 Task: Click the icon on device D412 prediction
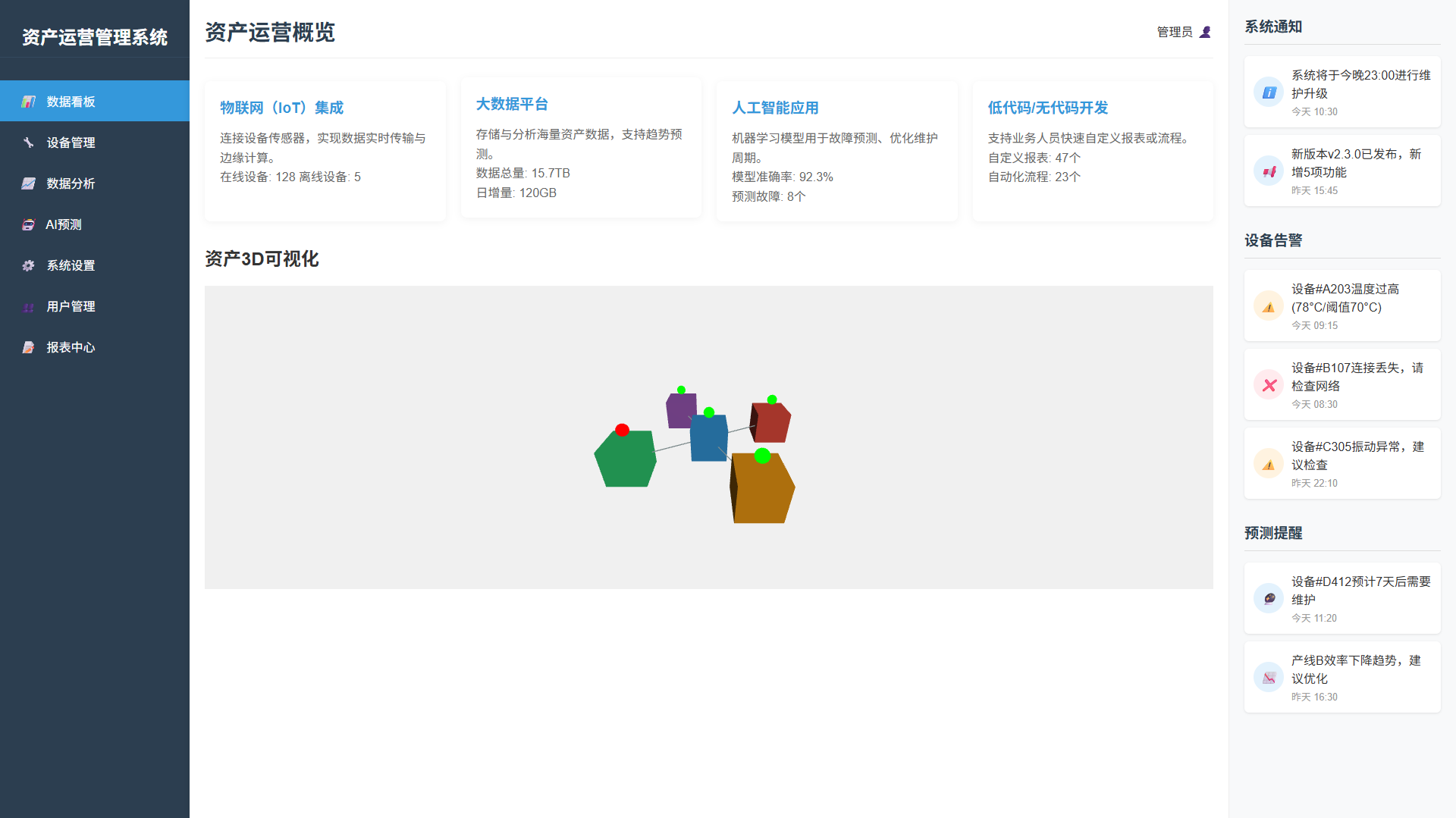tap(1268, 598)
